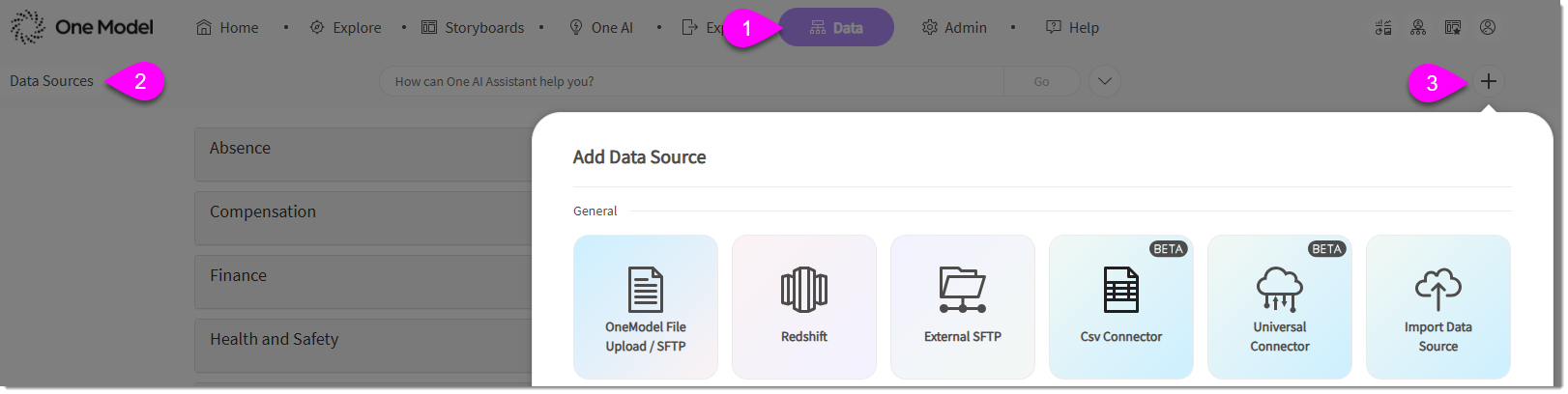
Task: Go to the Home menu item
Action: 228,28
